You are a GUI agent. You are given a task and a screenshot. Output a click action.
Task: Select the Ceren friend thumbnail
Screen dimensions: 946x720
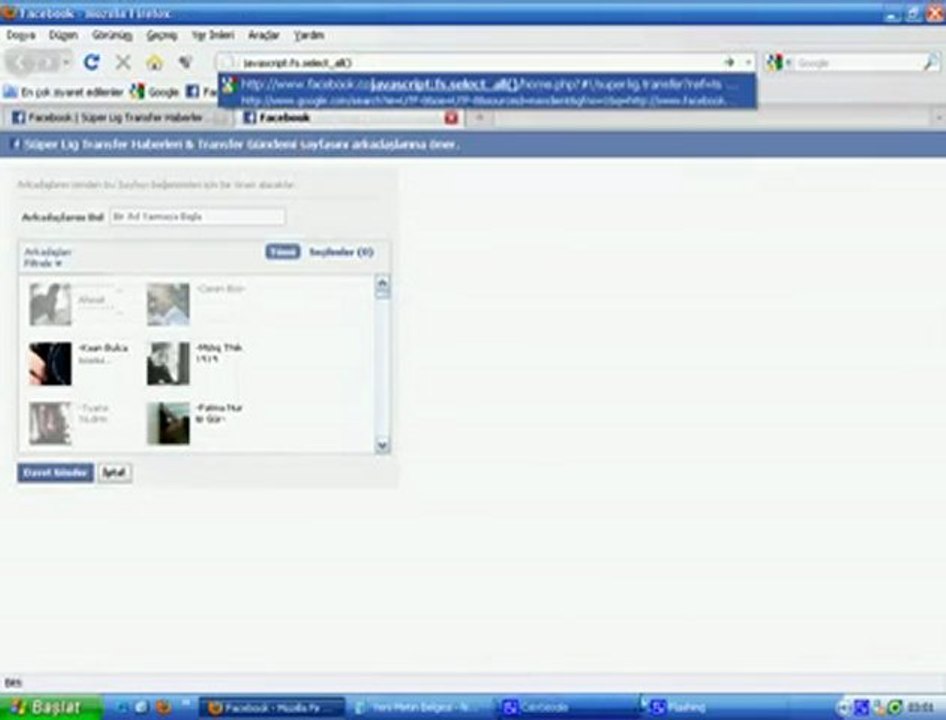(168, 304)
